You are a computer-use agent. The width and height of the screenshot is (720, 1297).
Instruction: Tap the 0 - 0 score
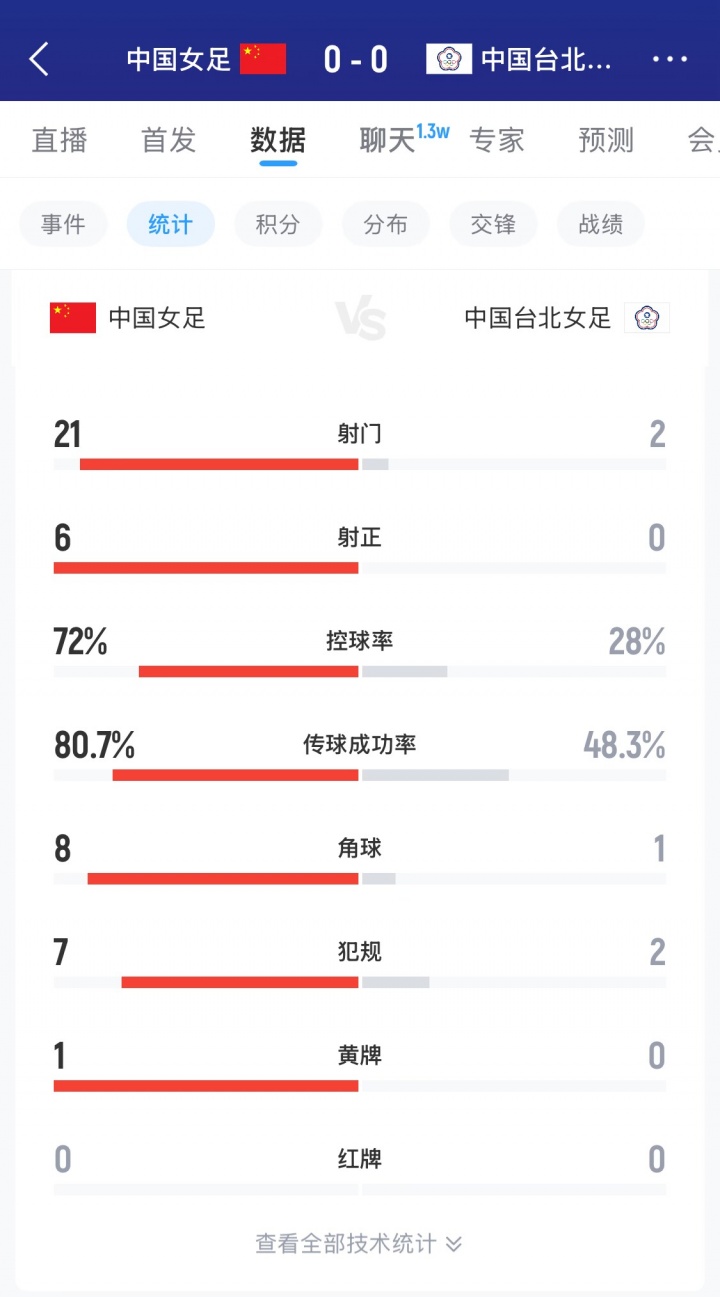tap(356, 59)
